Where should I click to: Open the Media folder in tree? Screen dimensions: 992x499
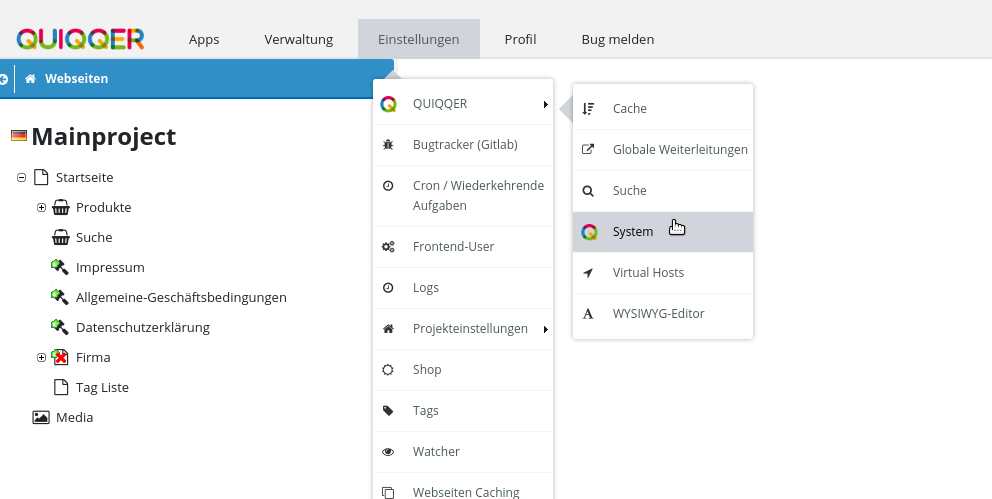(x=74, y=418)
